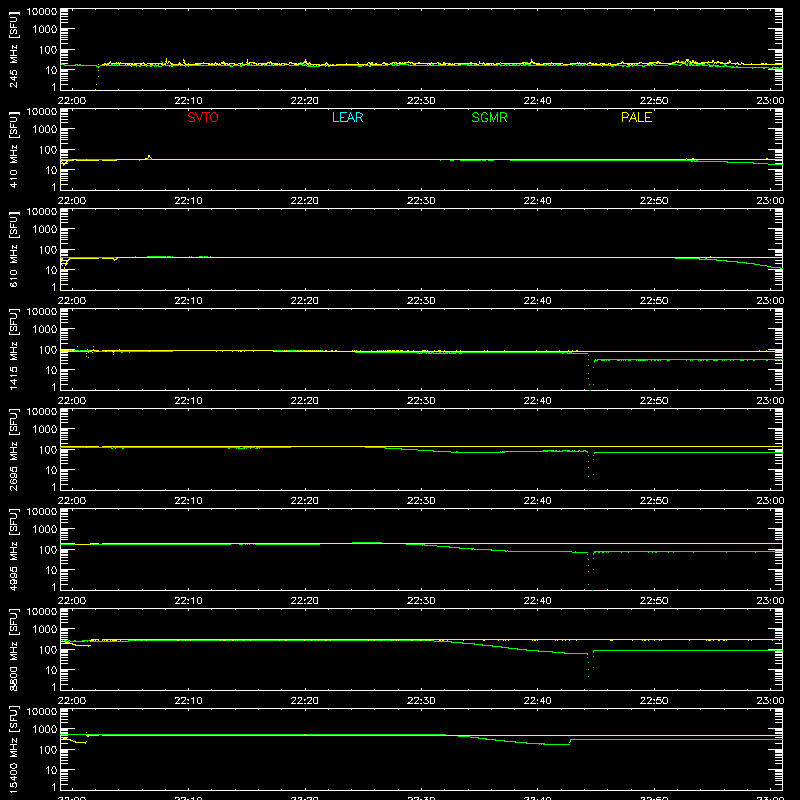Select the 410 MHz [SFU] axis title

click(x=13, y=149)
